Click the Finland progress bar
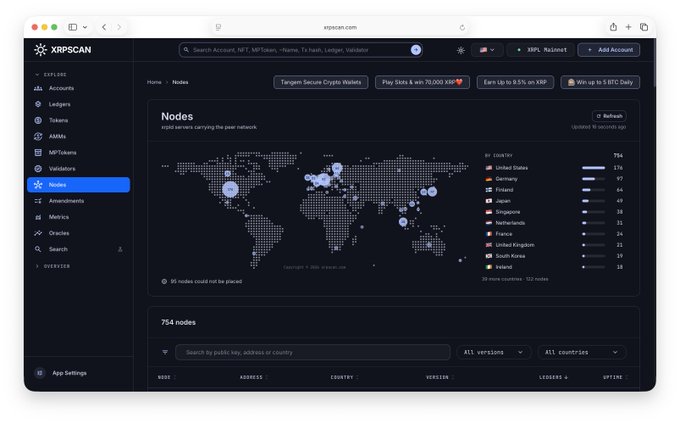The height and width of the screenshot is (423, 680). 593,190
